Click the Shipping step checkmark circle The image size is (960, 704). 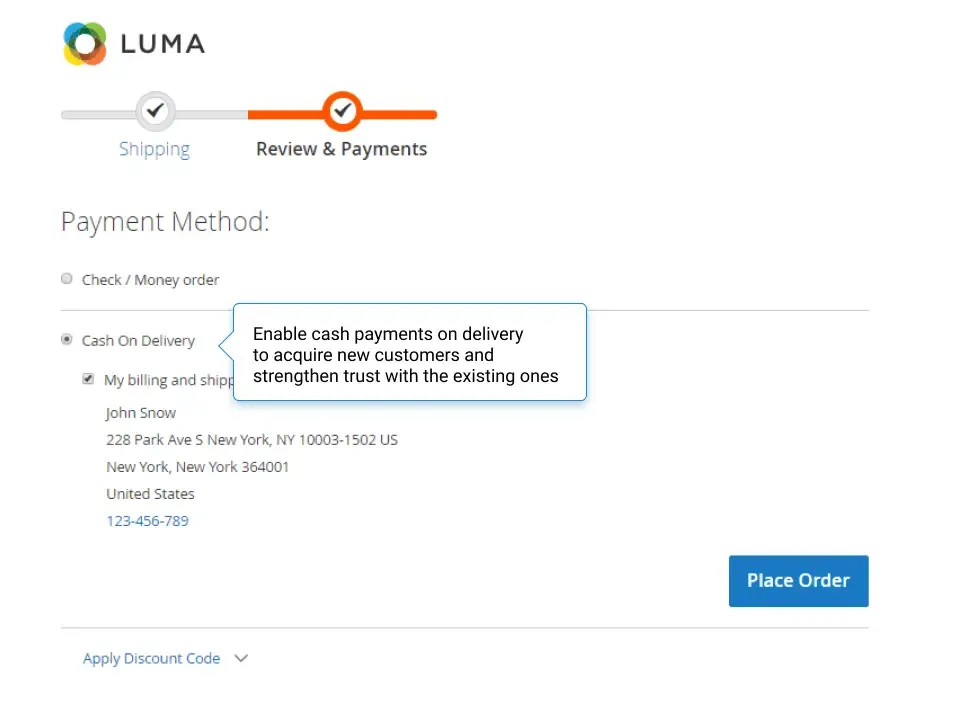coord(154,111)
